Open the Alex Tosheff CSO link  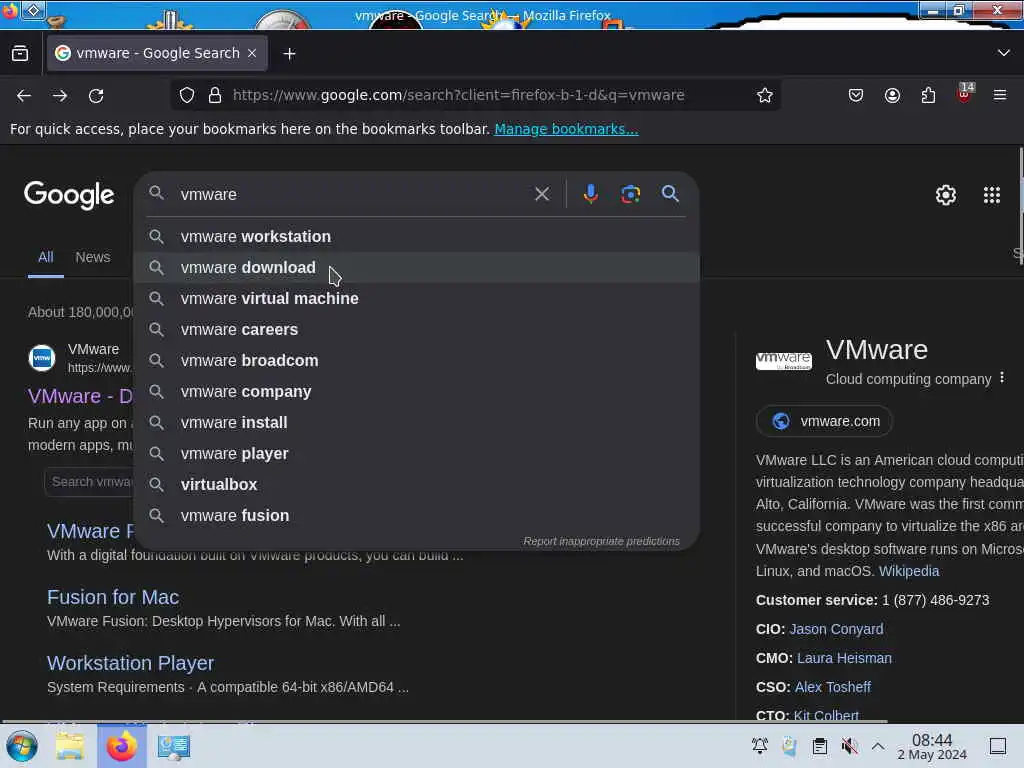(x=833, y=687)
